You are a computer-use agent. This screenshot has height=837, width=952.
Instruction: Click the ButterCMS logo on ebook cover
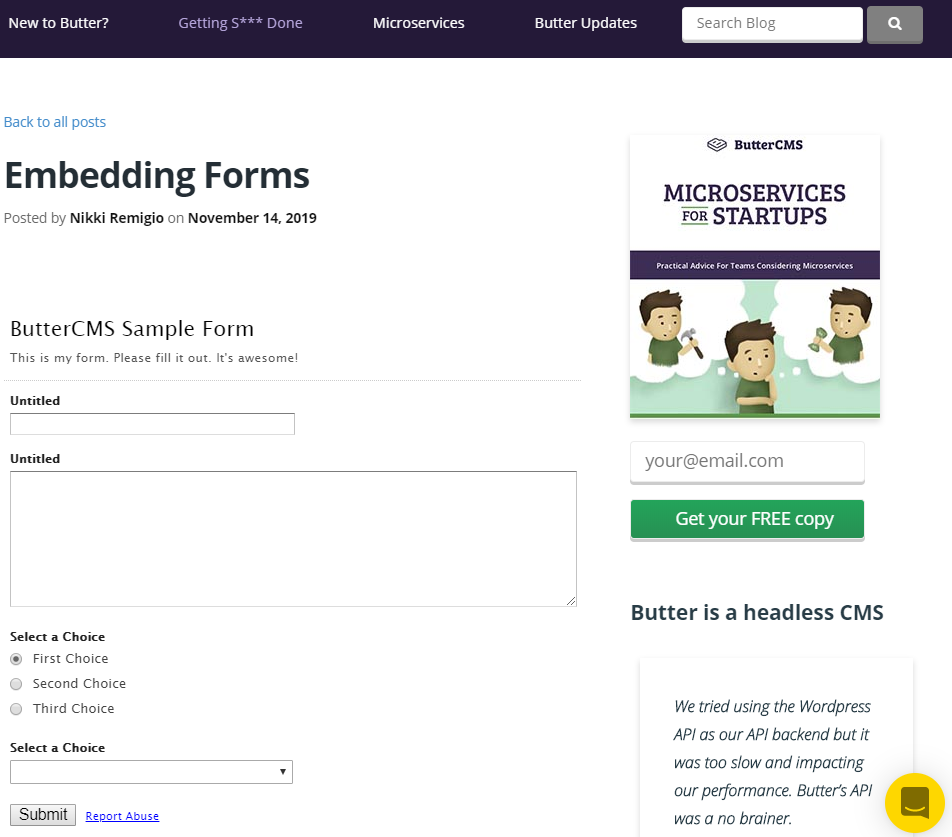click(x=755, y=145)
